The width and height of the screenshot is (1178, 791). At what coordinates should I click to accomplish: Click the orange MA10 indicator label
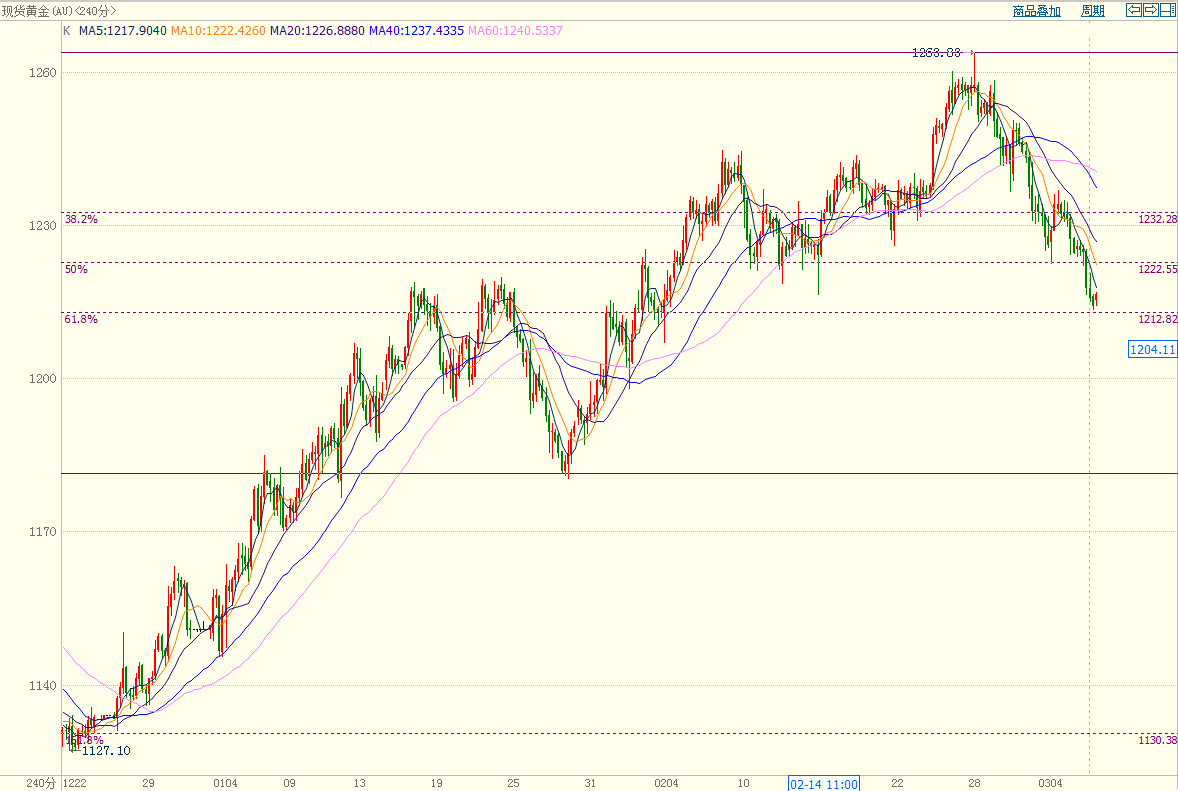click(218, 31)
